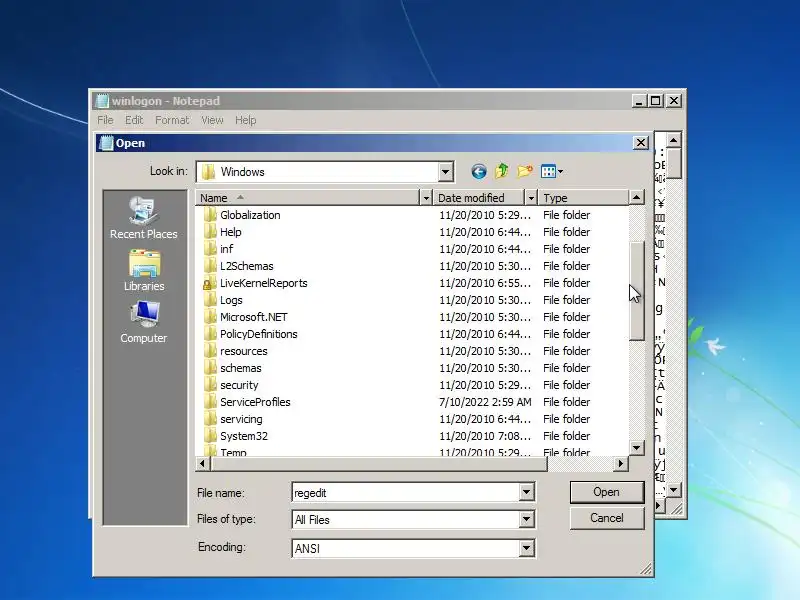Expand the Look in Windows dropdown
This screenshot has height=600, width=800.
pos(445,172)
